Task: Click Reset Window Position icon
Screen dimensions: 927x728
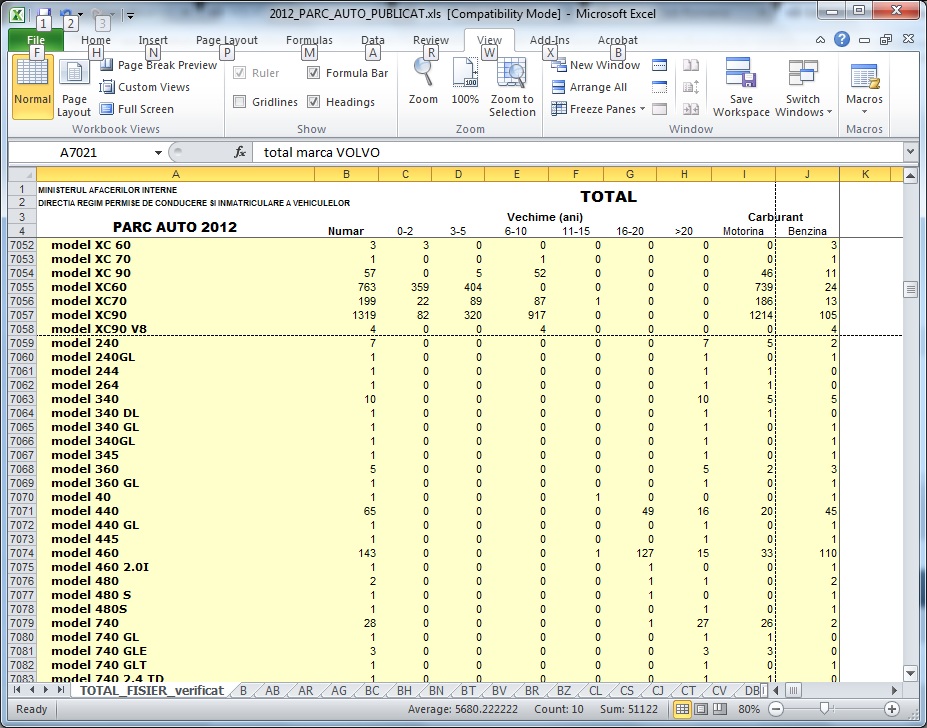Action: [691, 109]
